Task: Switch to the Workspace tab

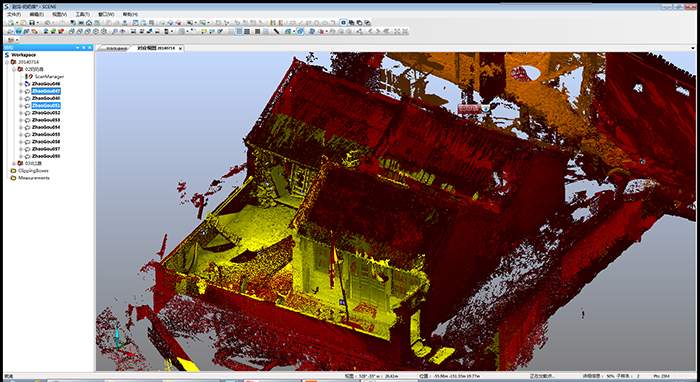Action: click(x=116, y=48)
